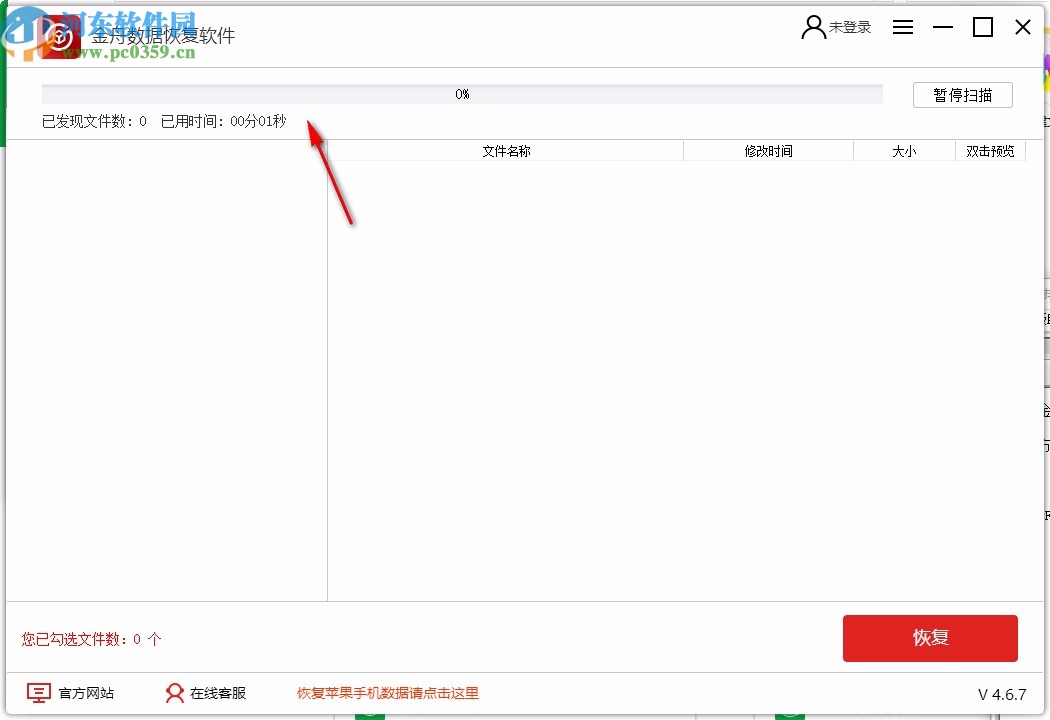Image resolution: width=1050 pixels, height=720 pixels.
Task: Click the 已发现文件数 counter label
Action: pyautogui.click(x=92, y=121)
